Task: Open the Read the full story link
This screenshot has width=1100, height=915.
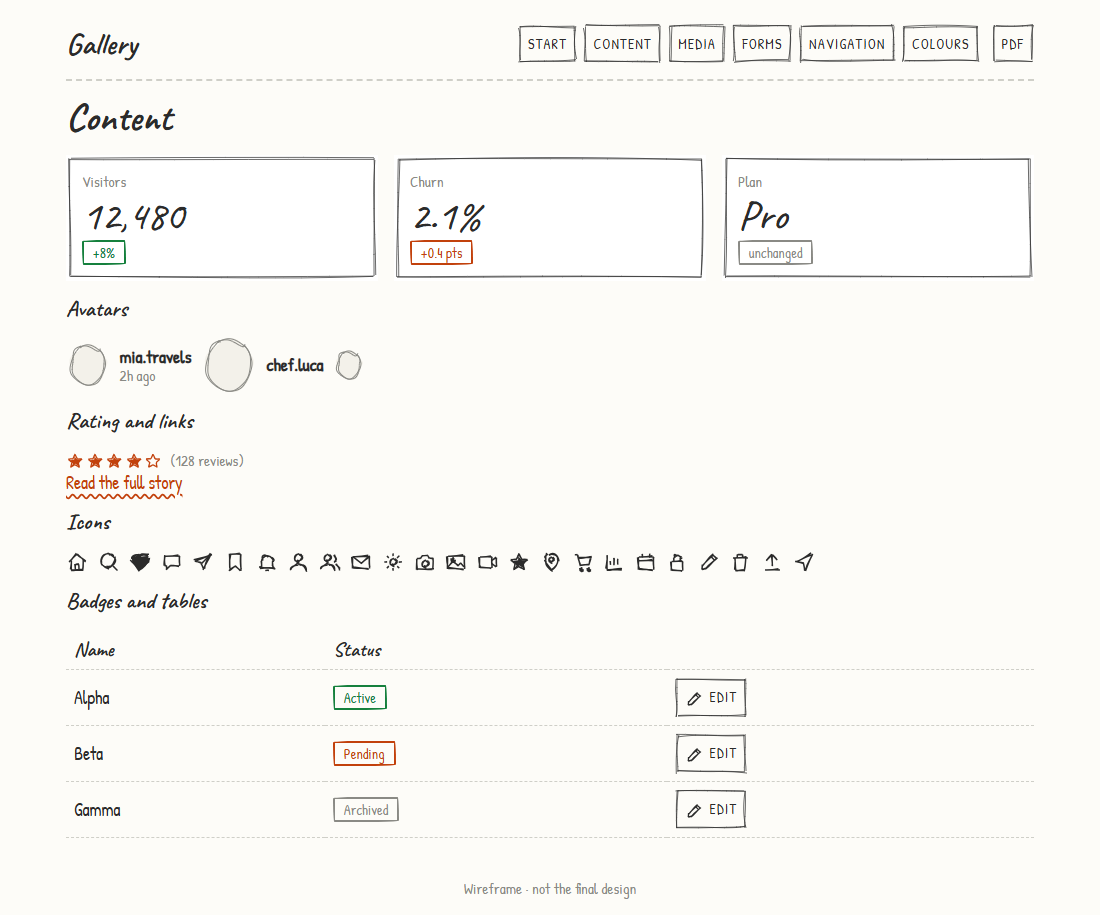Action: coord(124,483)
